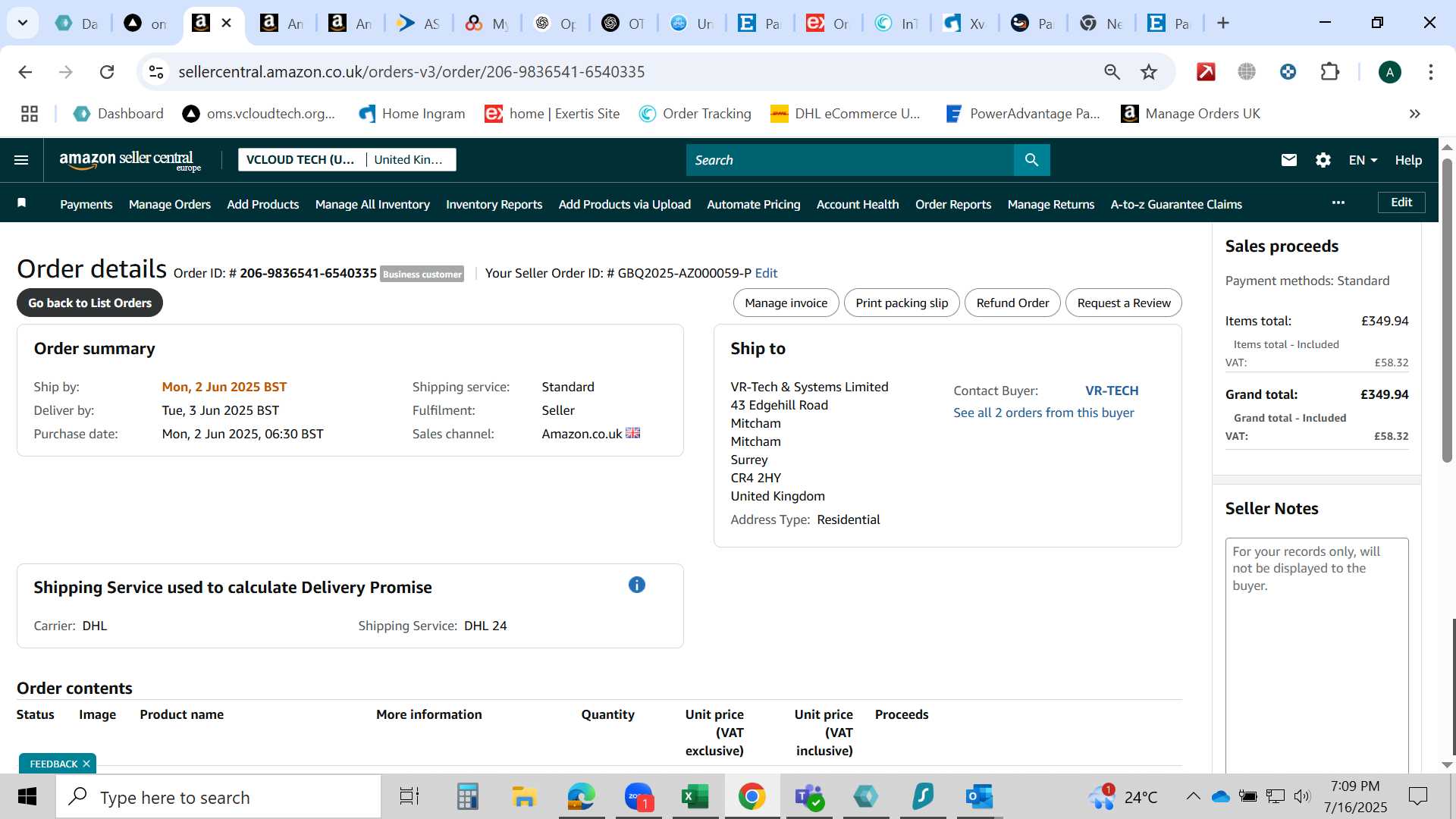
Task: Click Go back to List Orders
Action: coord(89,303)
